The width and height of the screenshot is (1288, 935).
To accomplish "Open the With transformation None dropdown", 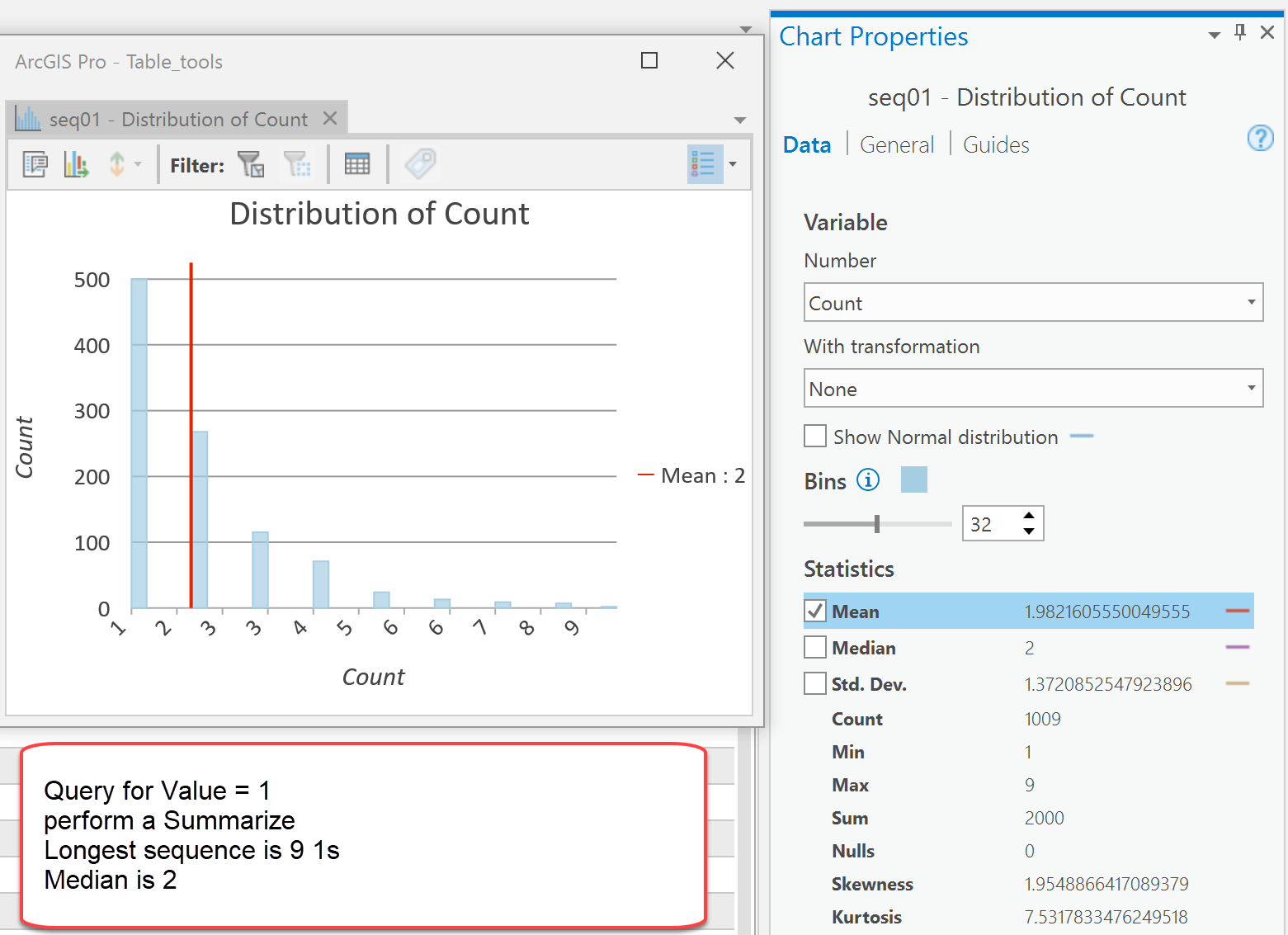I will pyautogui.click(x=1033, y=389).
